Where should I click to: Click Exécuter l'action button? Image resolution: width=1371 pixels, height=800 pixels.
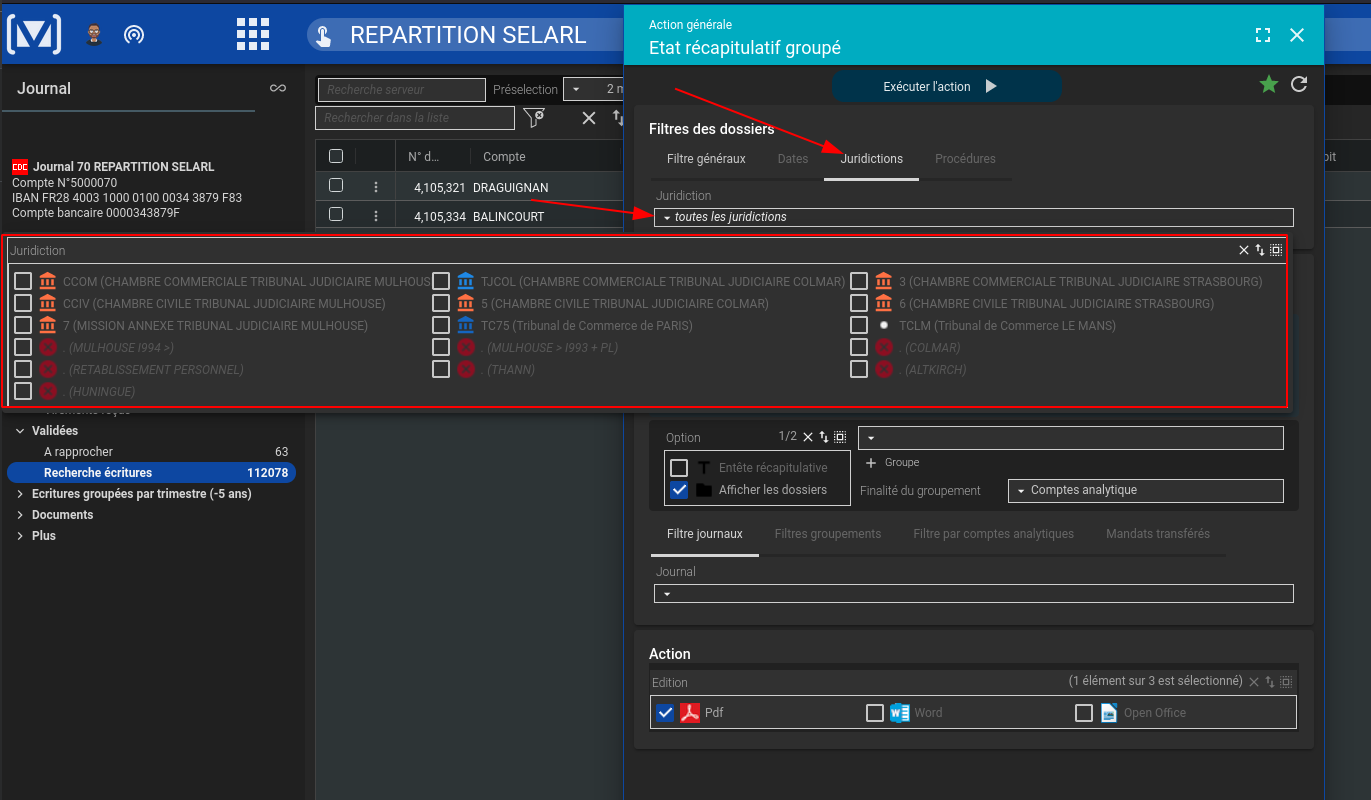pyautogui.click(x=946, y=87)
